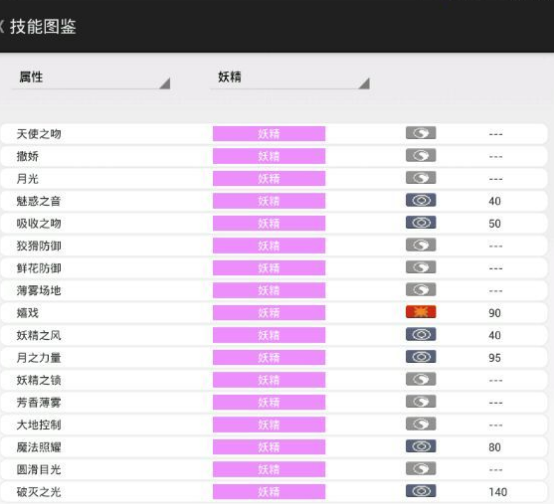Click the pink 妖精 type tag on the 撒娇 row
Viewport: 554px width, 504px height.
[x=269, y=156]
